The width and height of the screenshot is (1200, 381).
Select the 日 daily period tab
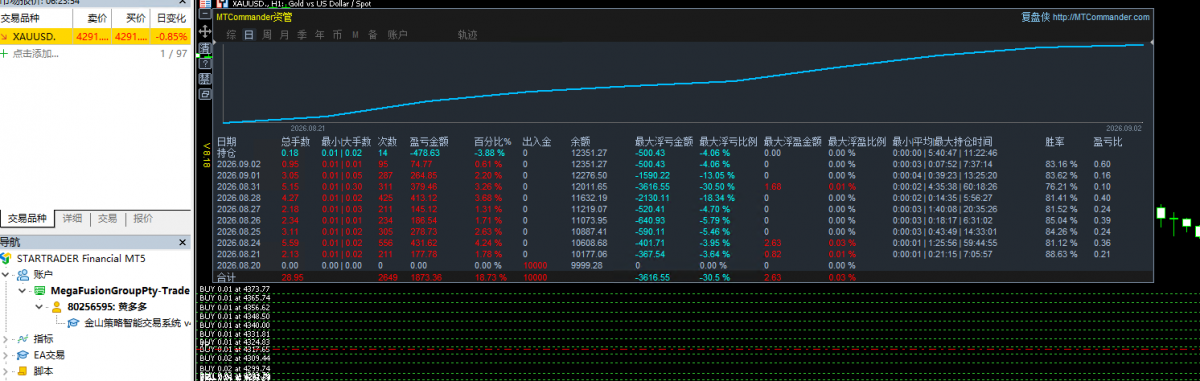coord(249,35)
